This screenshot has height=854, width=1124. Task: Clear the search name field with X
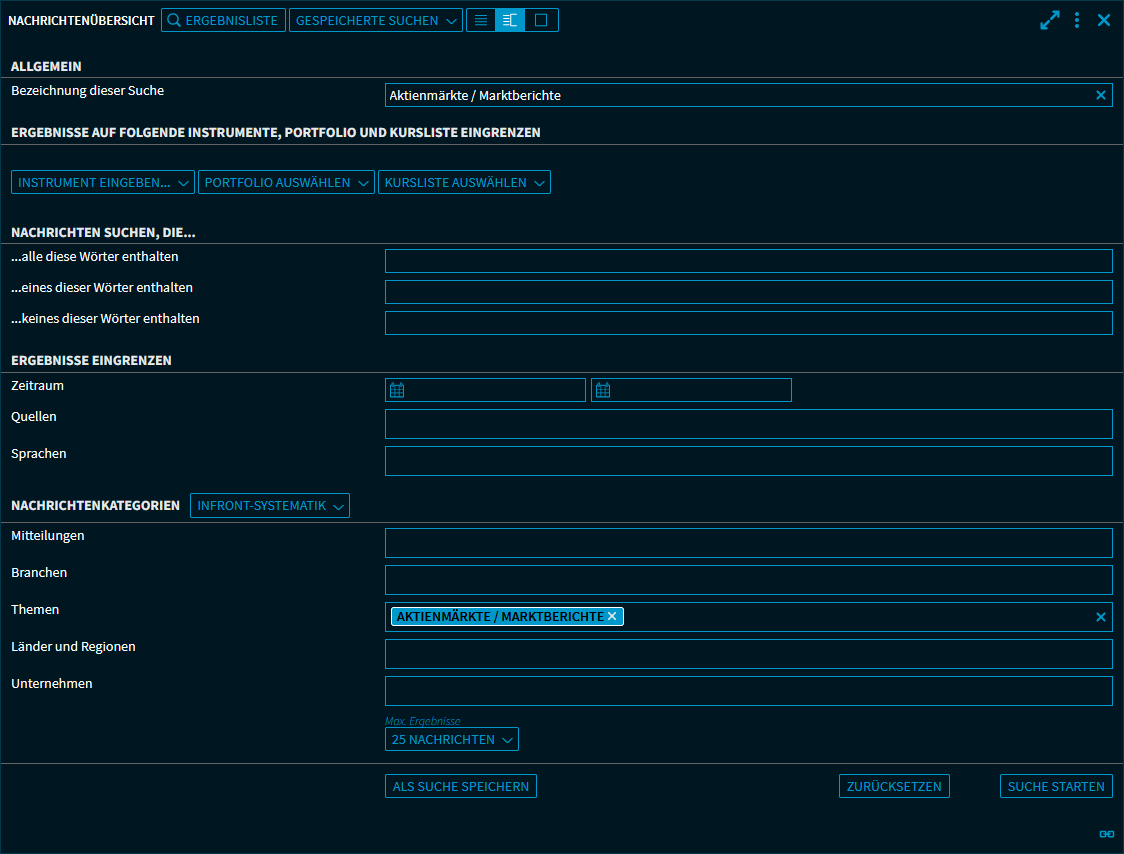click(1101, 95)
